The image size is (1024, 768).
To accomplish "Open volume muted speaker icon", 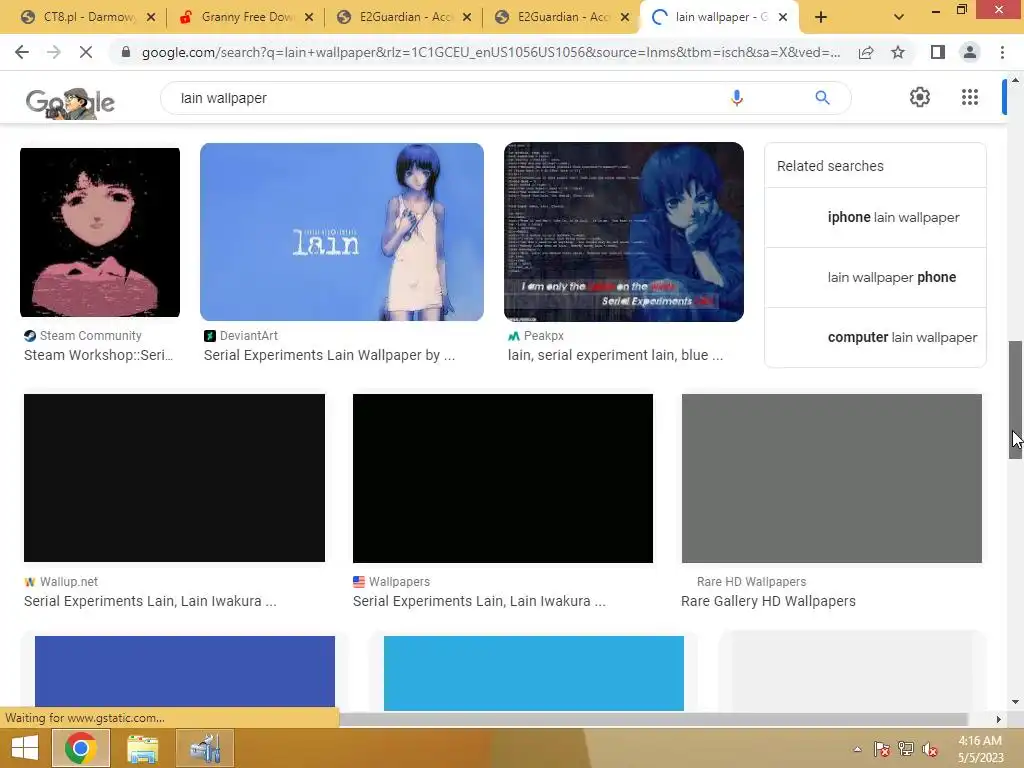I will pos(931,749).
